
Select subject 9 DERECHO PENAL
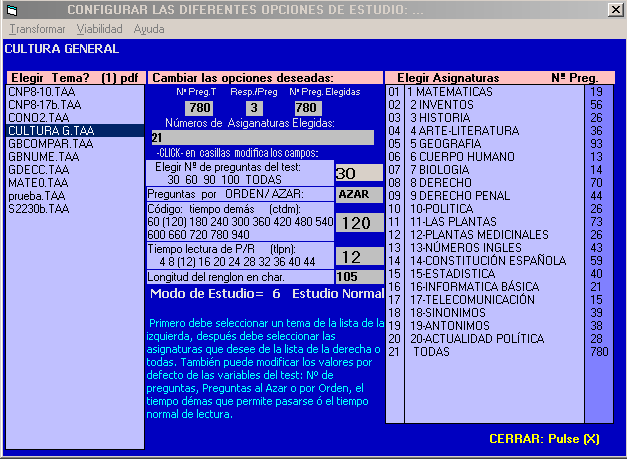(494, 196)
